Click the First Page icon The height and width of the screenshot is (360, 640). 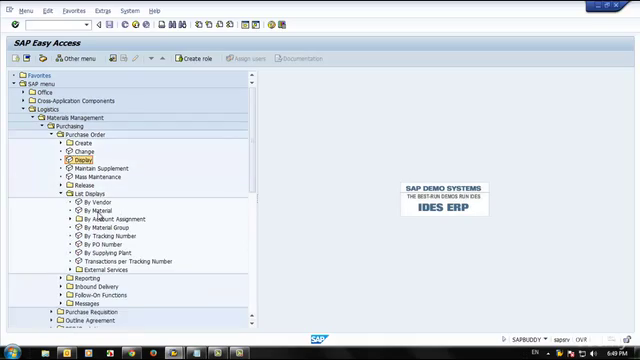tap(198, 25)
